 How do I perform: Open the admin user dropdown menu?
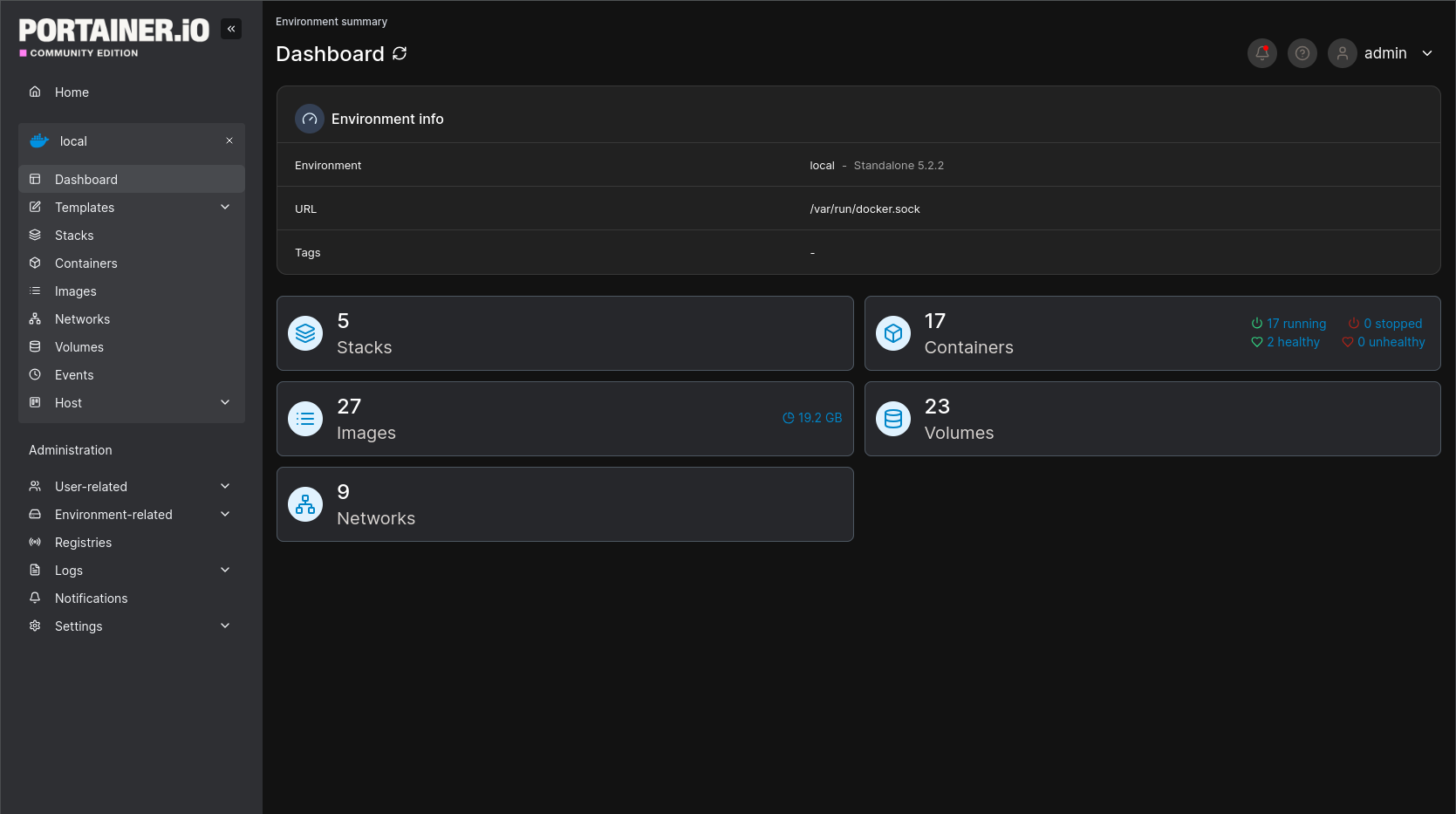pyautogui.click(x=1427, y=53)
